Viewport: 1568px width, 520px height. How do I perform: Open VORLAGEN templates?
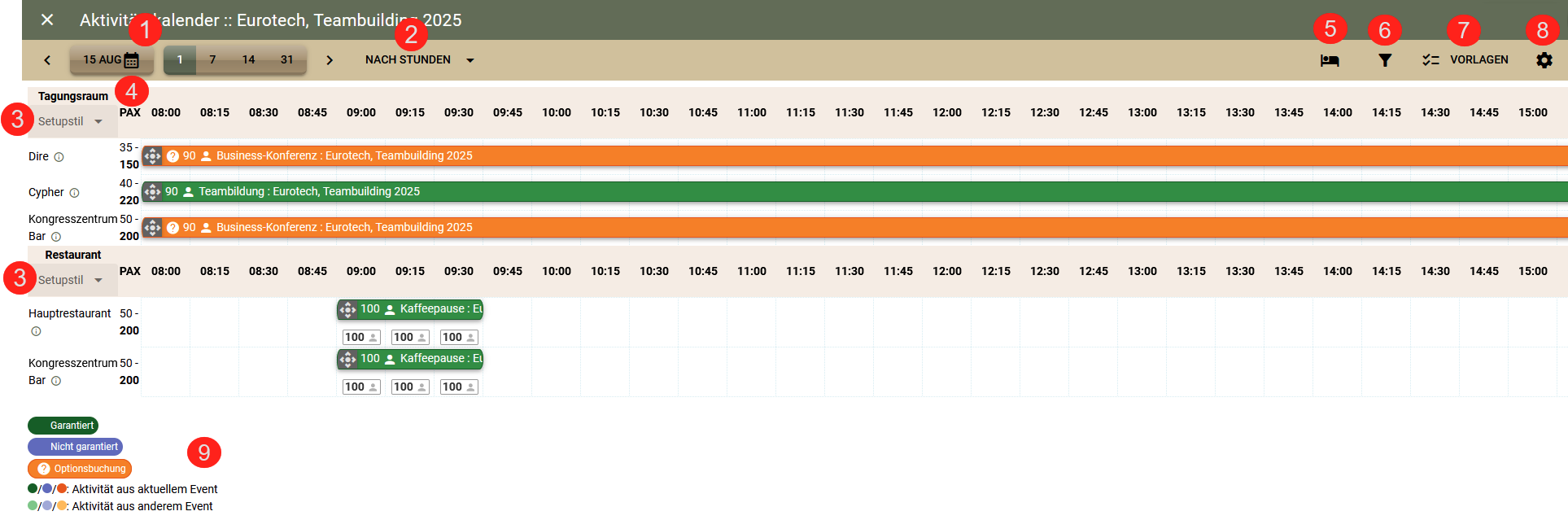pyautogui.click(x=1465, y=59)
